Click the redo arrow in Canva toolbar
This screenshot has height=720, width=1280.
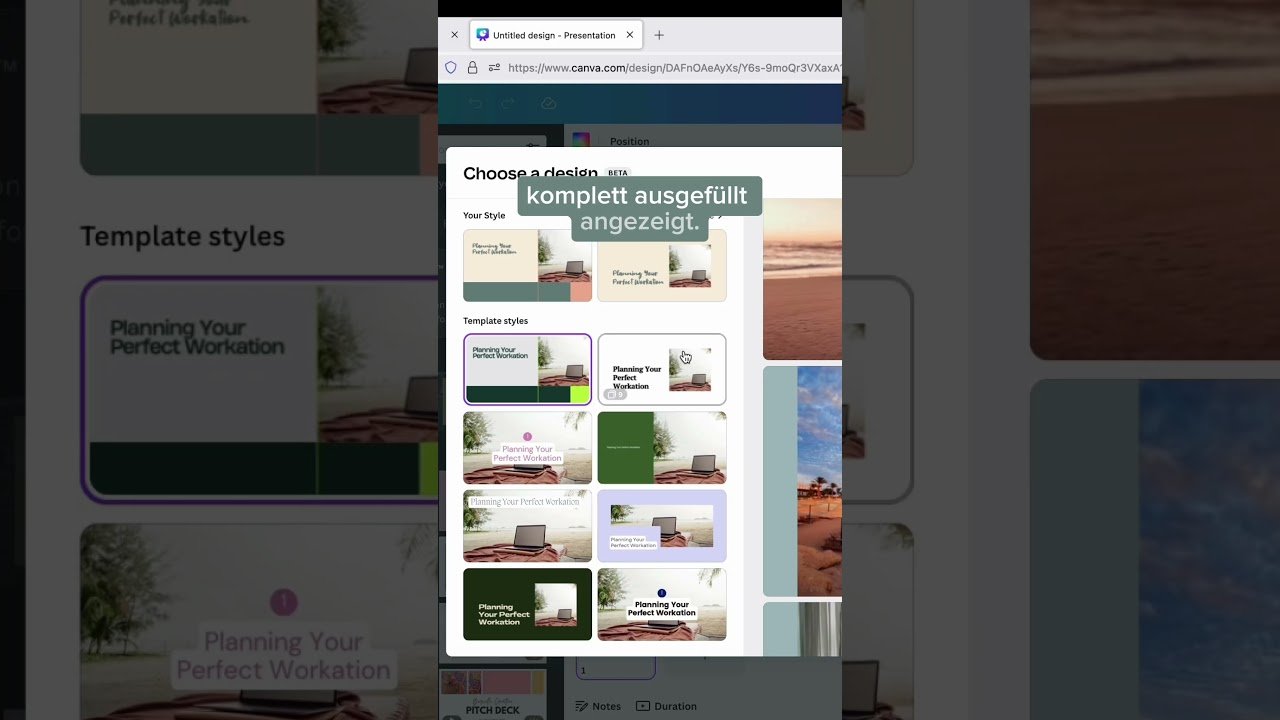[x=508, y=103]
